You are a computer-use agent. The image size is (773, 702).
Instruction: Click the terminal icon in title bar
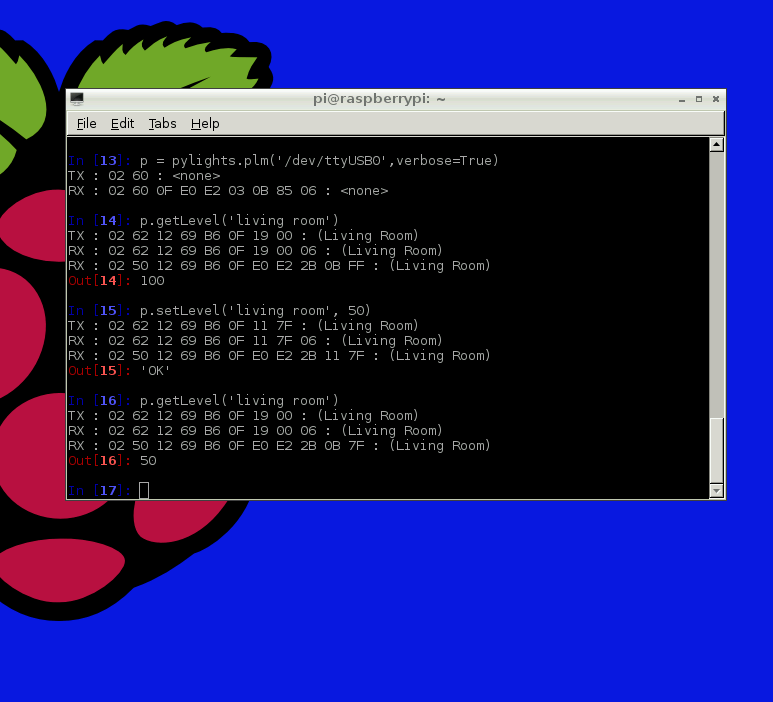(77, 99)
